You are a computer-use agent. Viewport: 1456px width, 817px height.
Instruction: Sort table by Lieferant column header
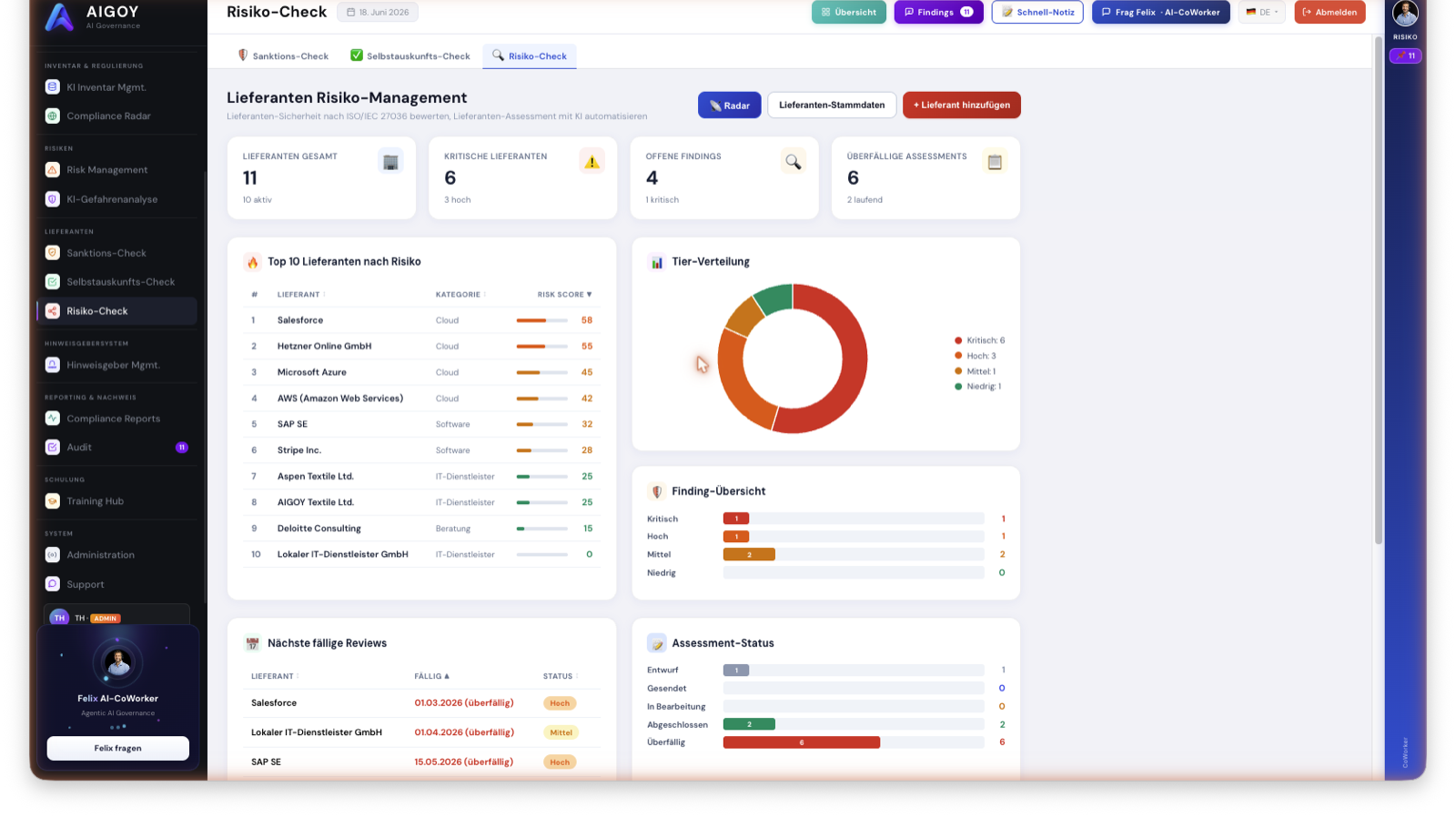pos(300,295)
